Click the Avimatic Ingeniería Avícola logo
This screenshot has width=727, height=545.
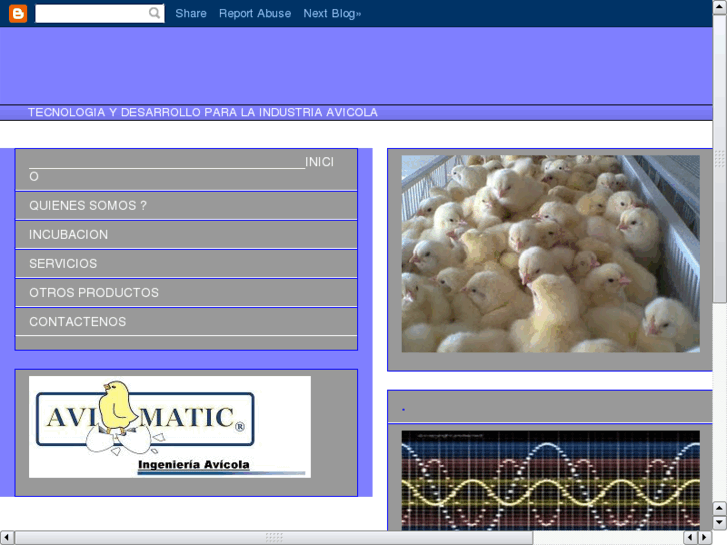pyautogui.click(x=170, y=427)
